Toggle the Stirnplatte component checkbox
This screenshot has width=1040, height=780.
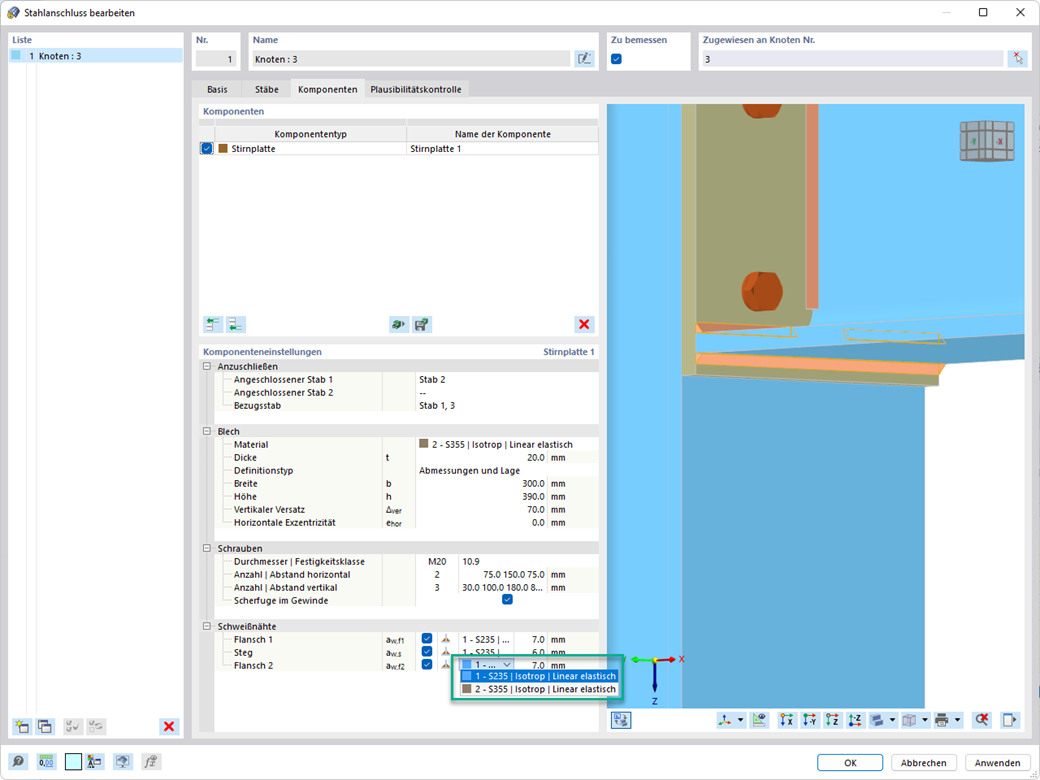click(207, 149)
